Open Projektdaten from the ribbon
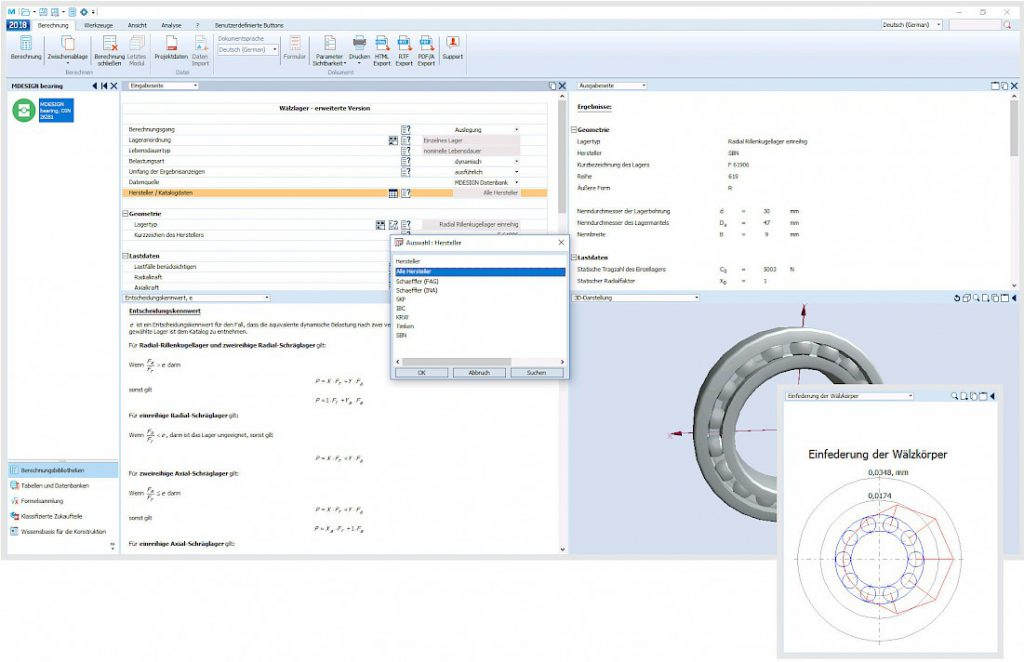 (x=172, y=44)
